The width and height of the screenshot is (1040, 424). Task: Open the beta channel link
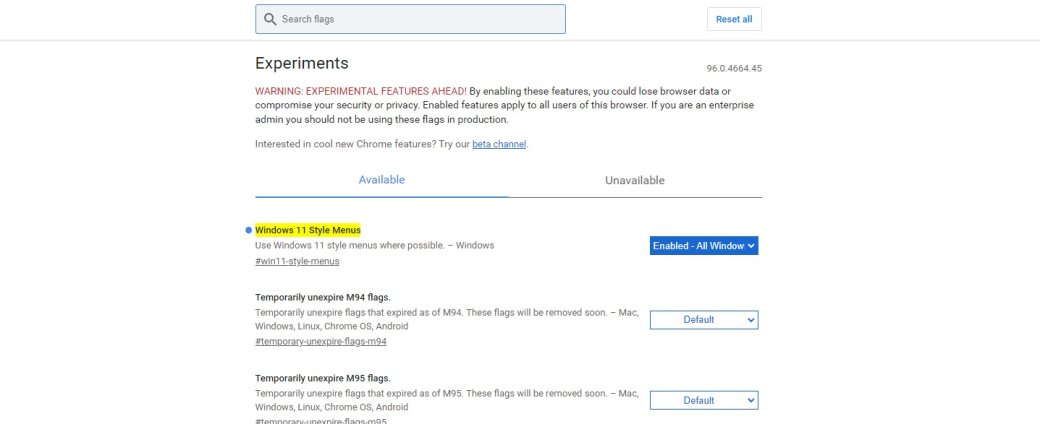499,144
